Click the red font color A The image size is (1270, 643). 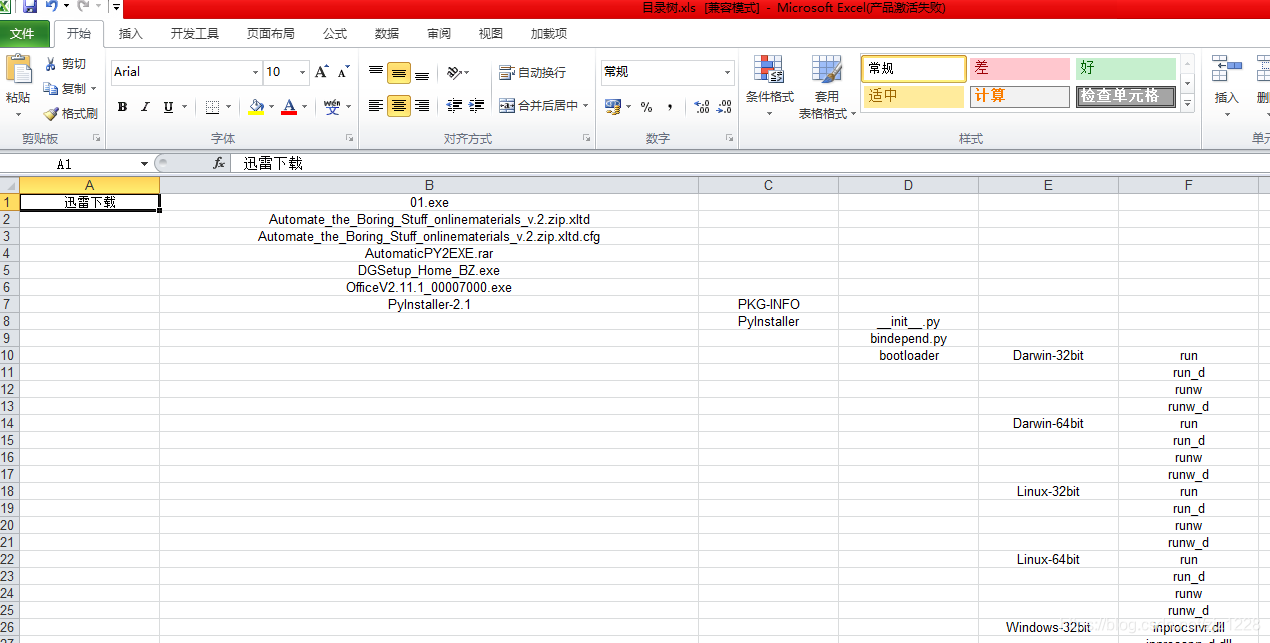(289, 107)
